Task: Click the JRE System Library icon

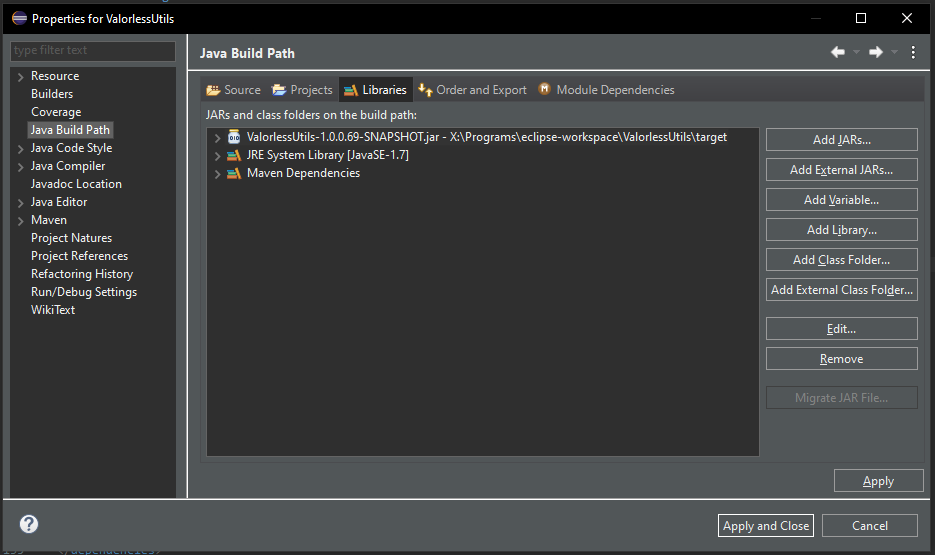Action: (234, 156)
